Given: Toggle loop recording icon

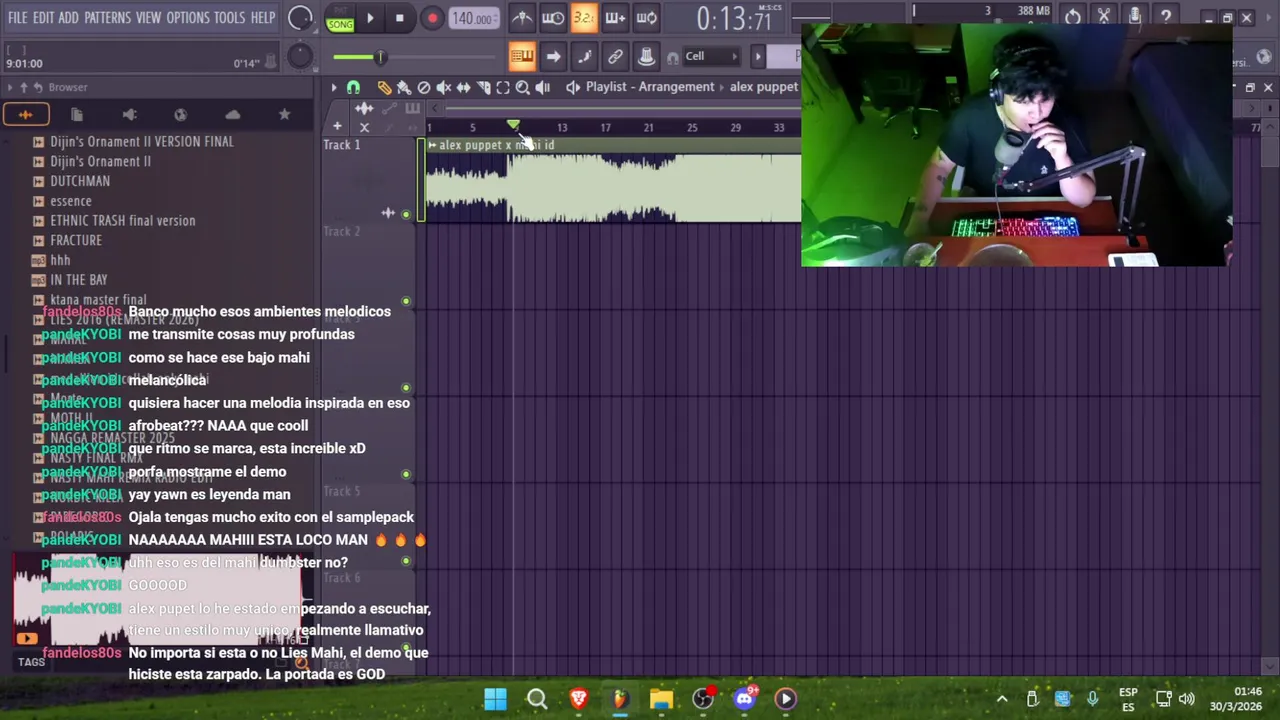Looking at the screenshot, I should pyautogui.click(x=646, y=17).
